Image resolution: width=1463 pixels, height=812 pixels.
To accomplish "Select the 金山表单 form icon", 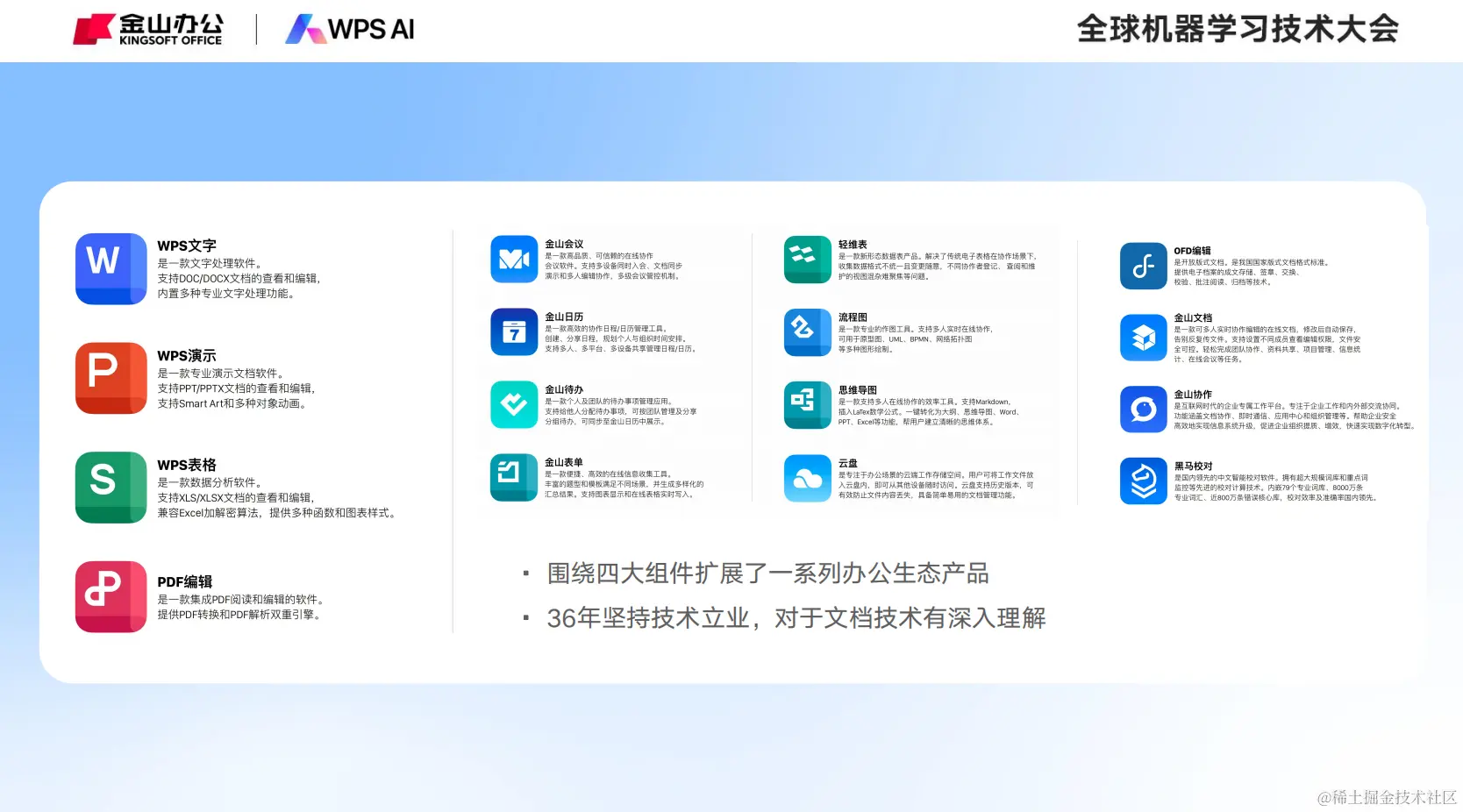I will (514, 477).
